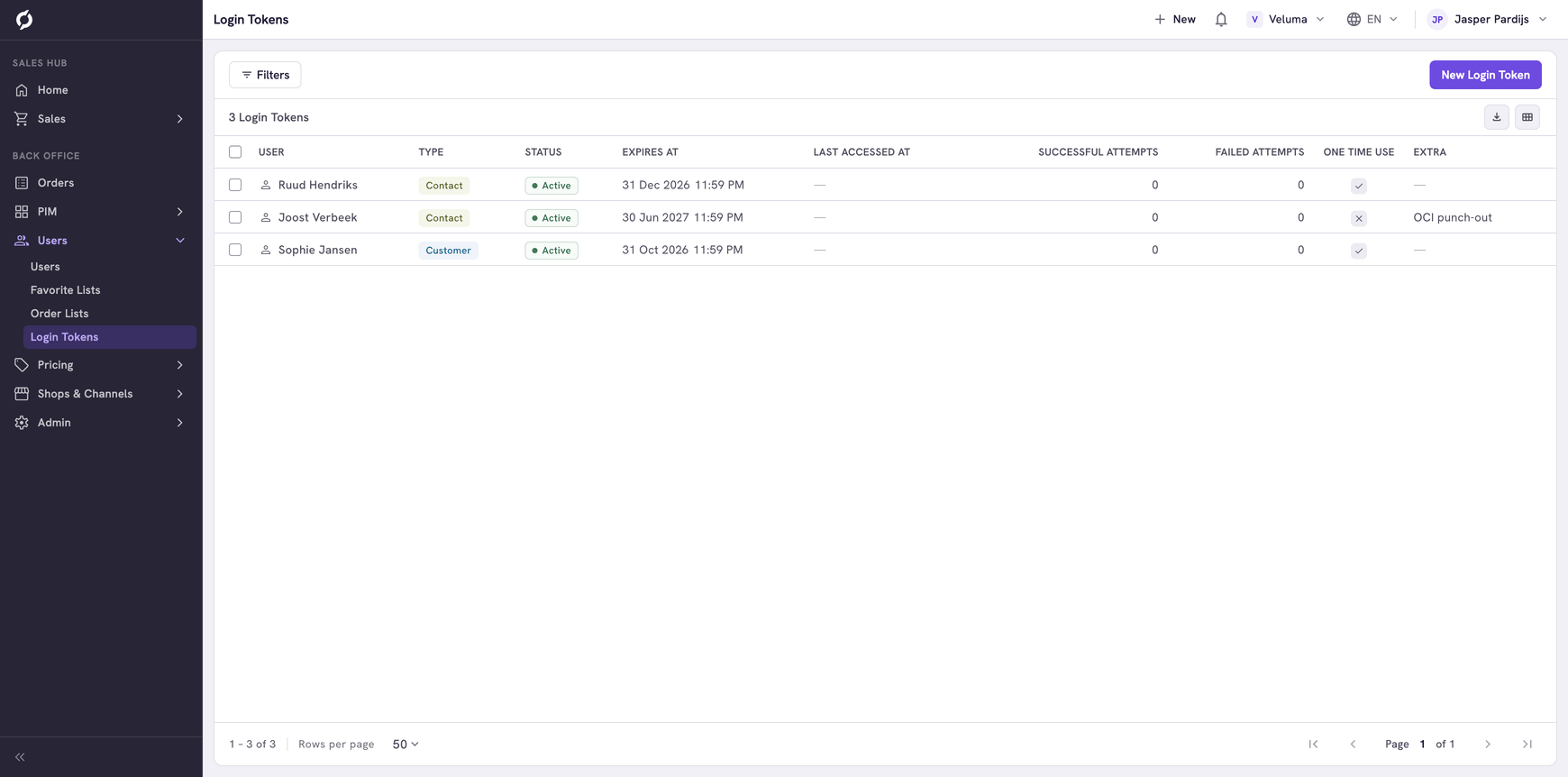Select Login Tokens in sidebar
Image resolution: width=1568 pixels, height=777 pixels.
[110, 337]
